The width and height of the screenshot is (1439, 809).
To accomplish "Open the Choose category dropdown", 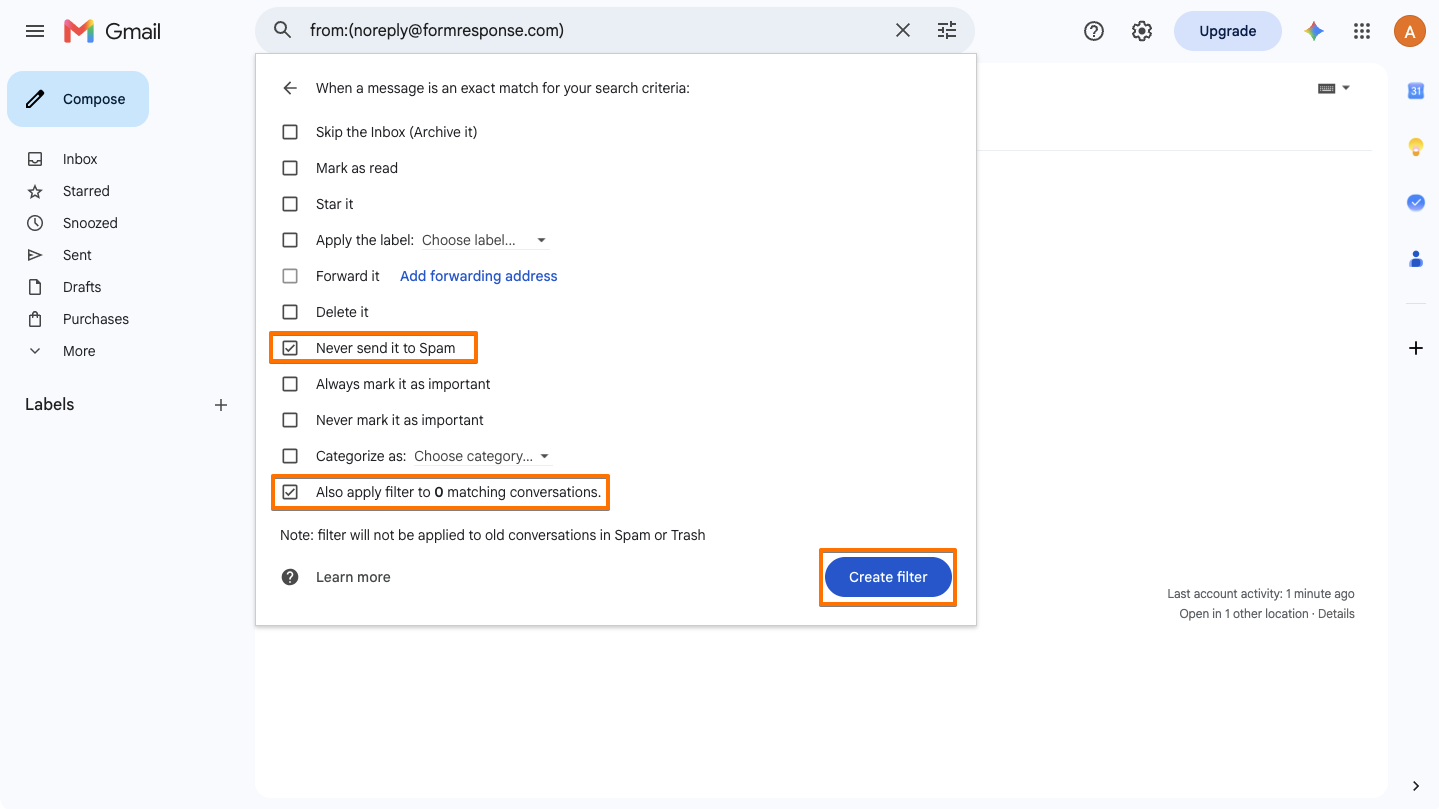I will 482,456.
